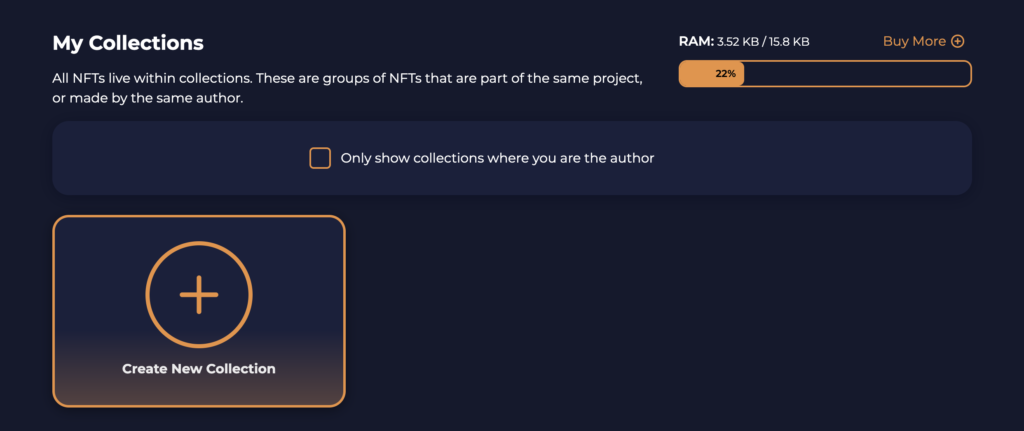The image size is (1024, 431).
Task: Open the Buy More RAM link
Action: (x=914, y=42)
